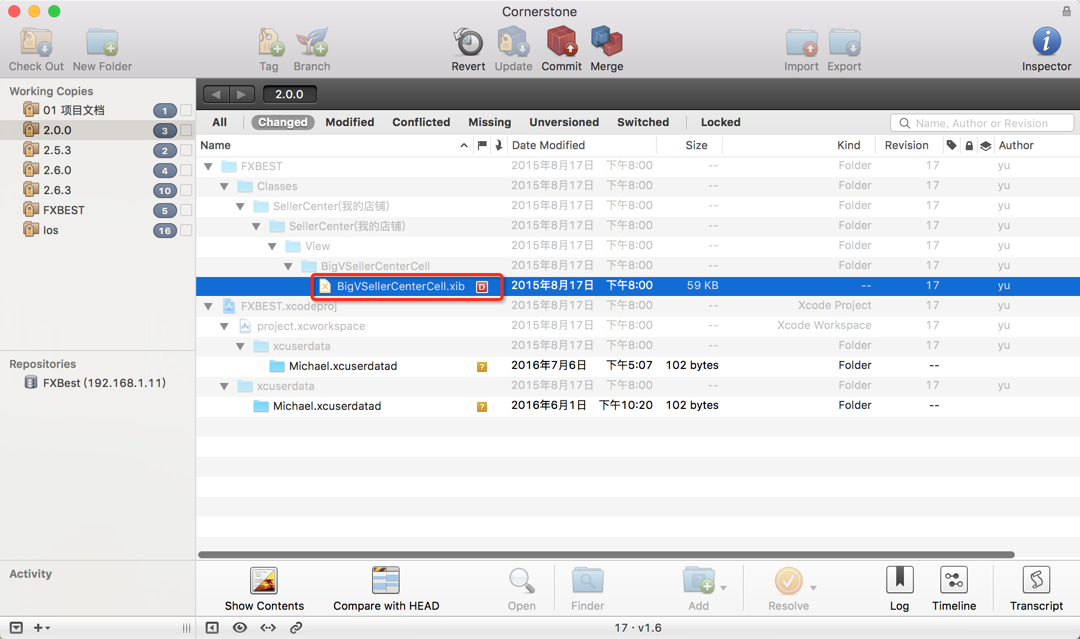This screenshot has height=639, width=1080.
Task: Tick the checkbox beside FXBEST working copy
Action: [x=186, y=210]
